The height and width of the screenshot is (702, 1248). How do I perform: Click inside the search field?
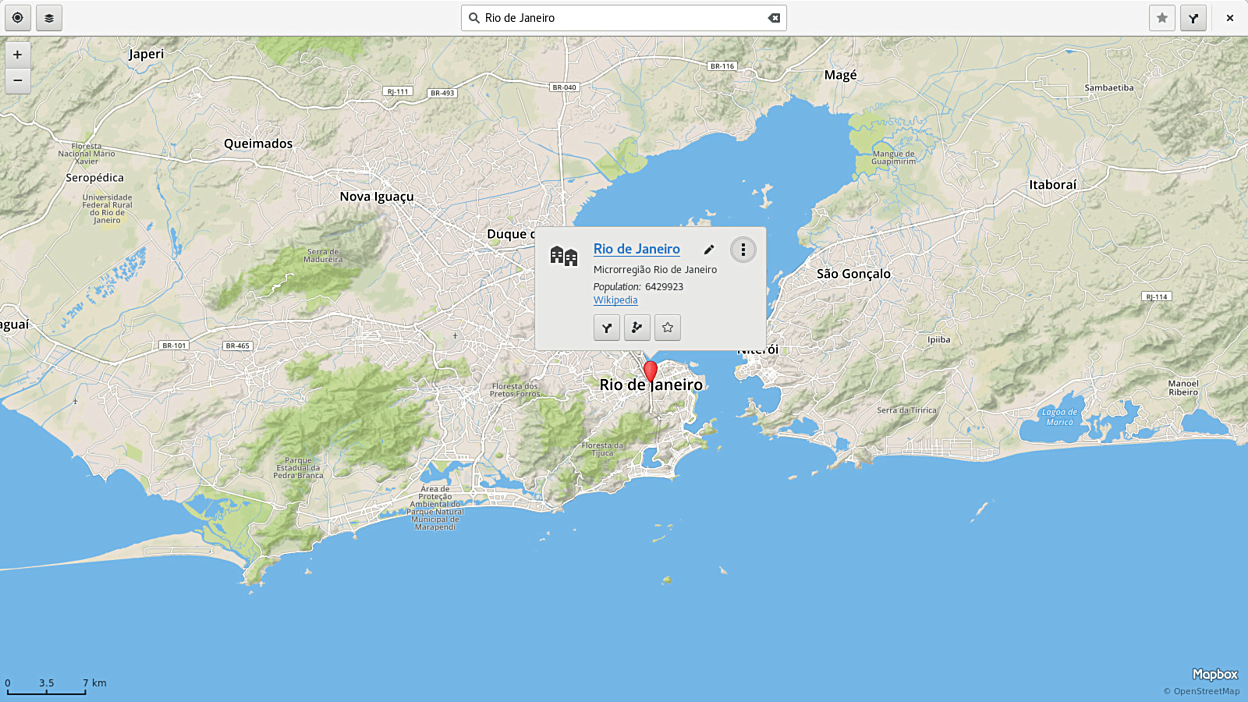(620, 18)
